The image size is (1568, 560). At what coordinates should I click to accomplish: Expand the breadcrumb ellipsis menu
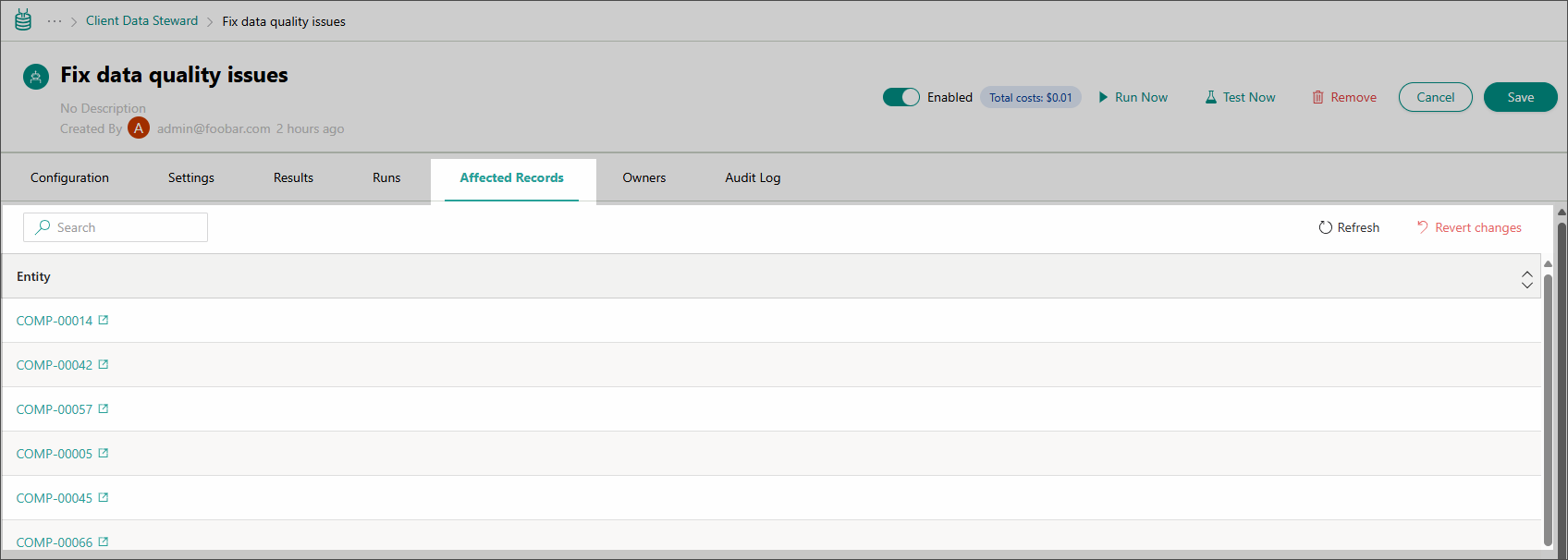pyautogui.click(x=55, y=21)
